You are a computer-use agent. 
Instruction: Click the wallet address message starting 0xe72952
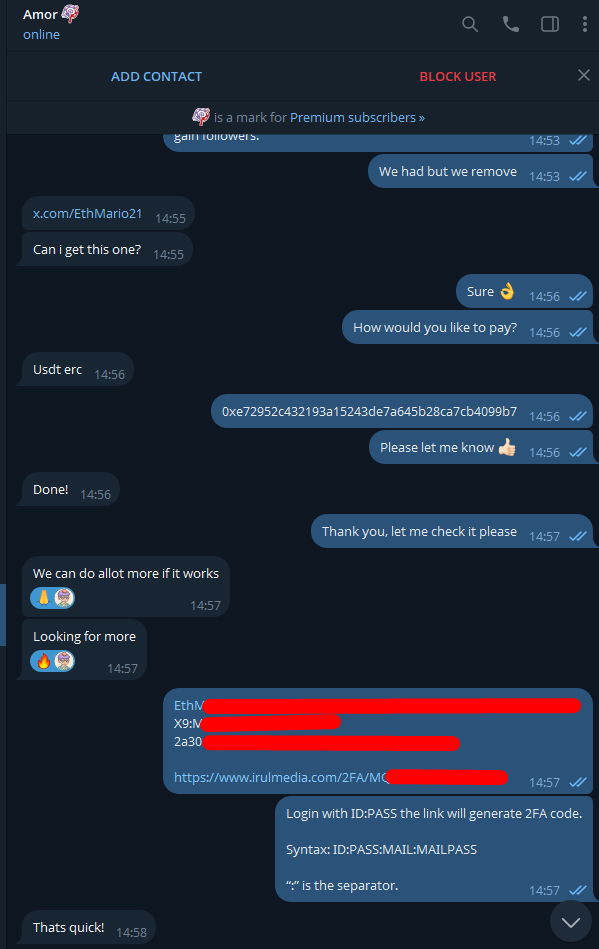click(402, 412)
